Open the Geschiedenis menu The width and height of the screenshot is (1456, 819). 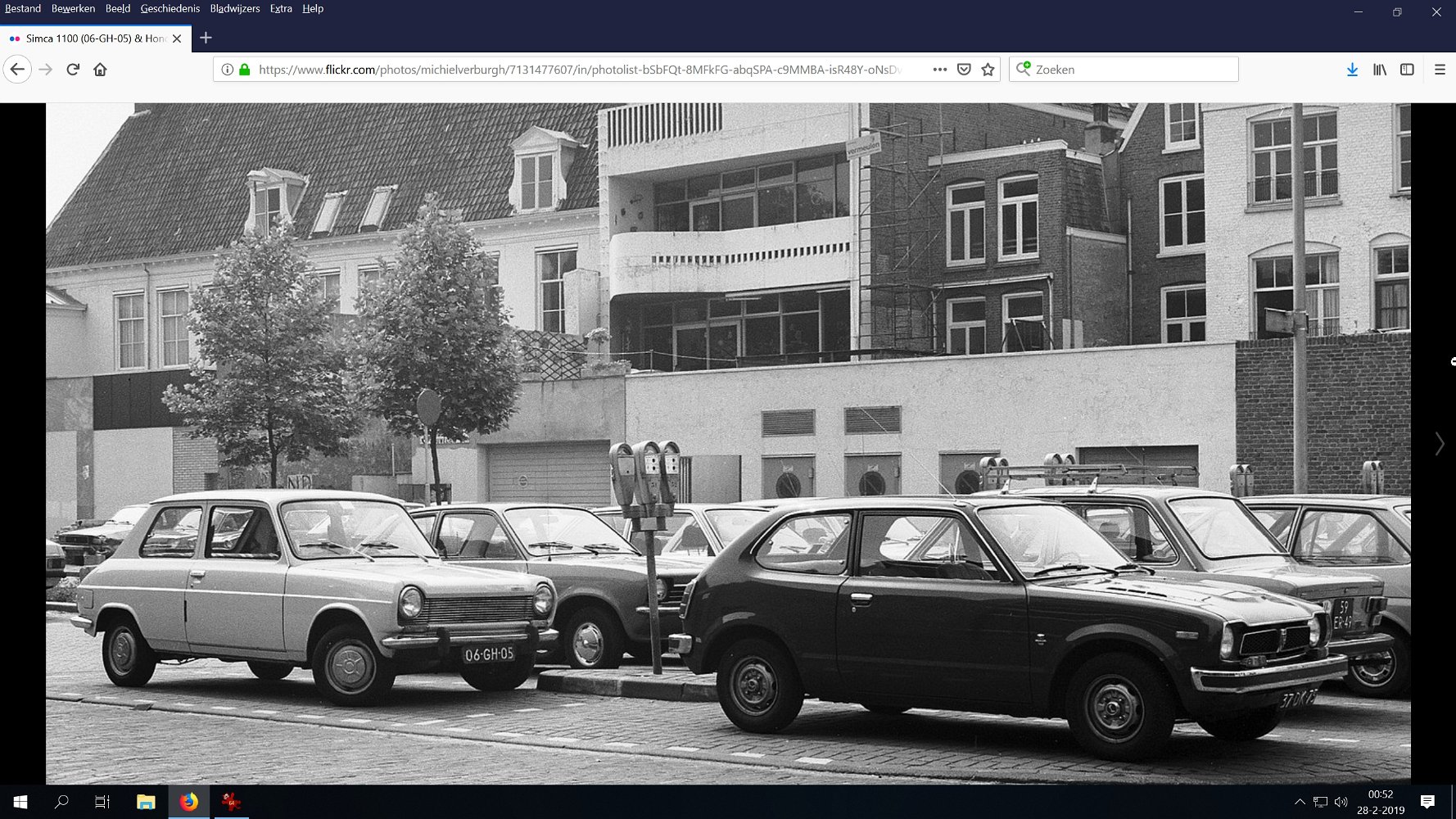pos(170,9)
